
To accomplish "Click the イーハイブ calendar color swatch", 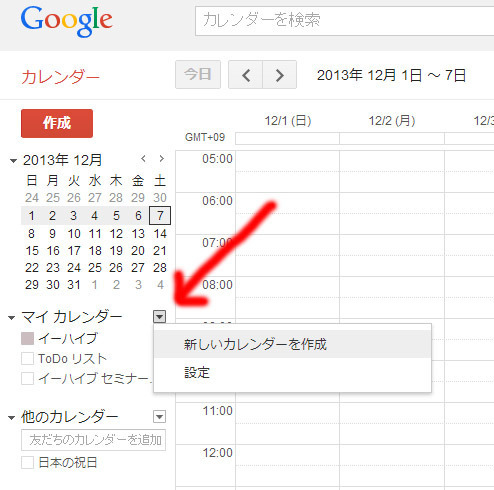I will tap(27, 339).
